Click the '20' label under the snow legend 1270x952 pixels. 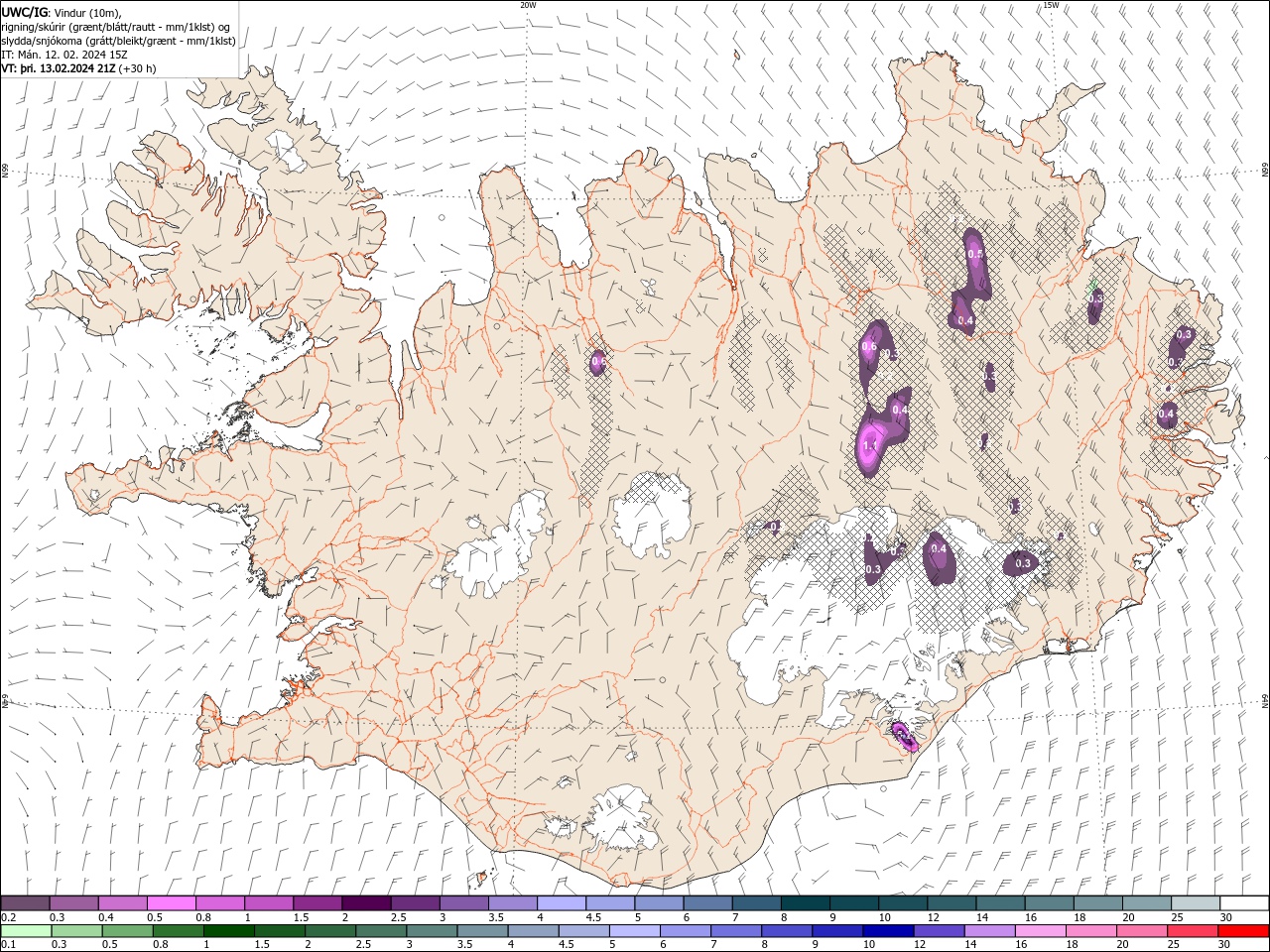point(1128,917)
